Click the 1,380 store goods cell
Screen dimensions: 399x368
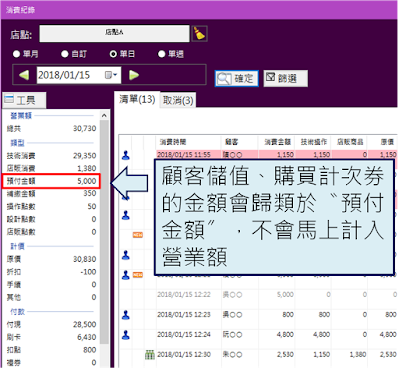[358, 355]
